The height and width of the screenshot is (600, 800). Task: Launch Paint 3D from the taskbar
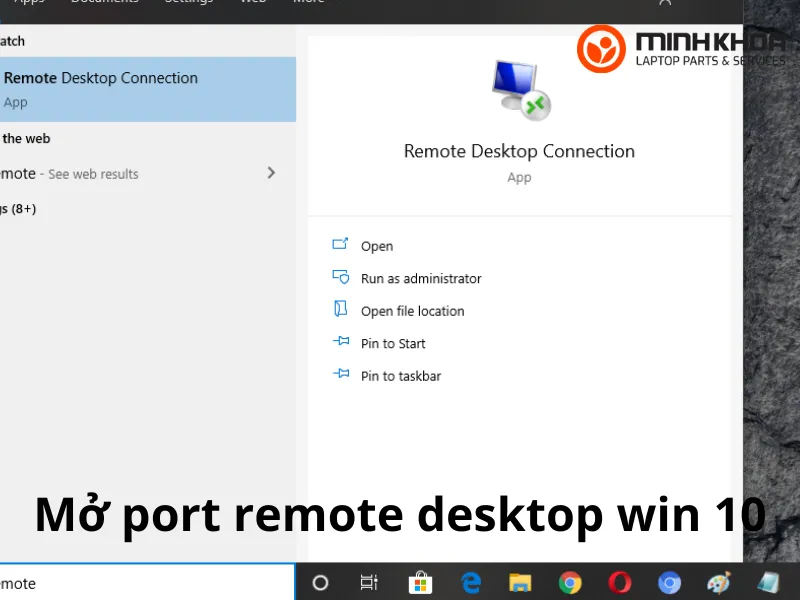pyautogui.click(x=718, y=583)
